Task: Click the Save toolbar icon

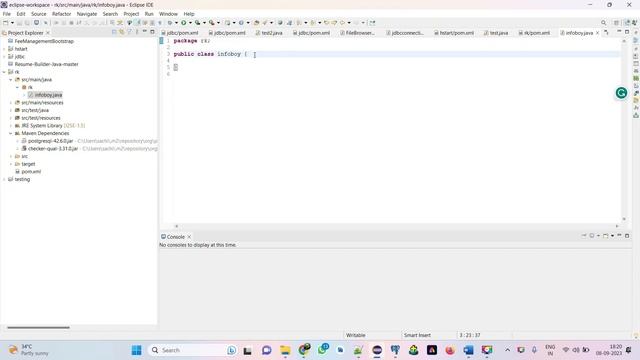Action: (19, 23)
